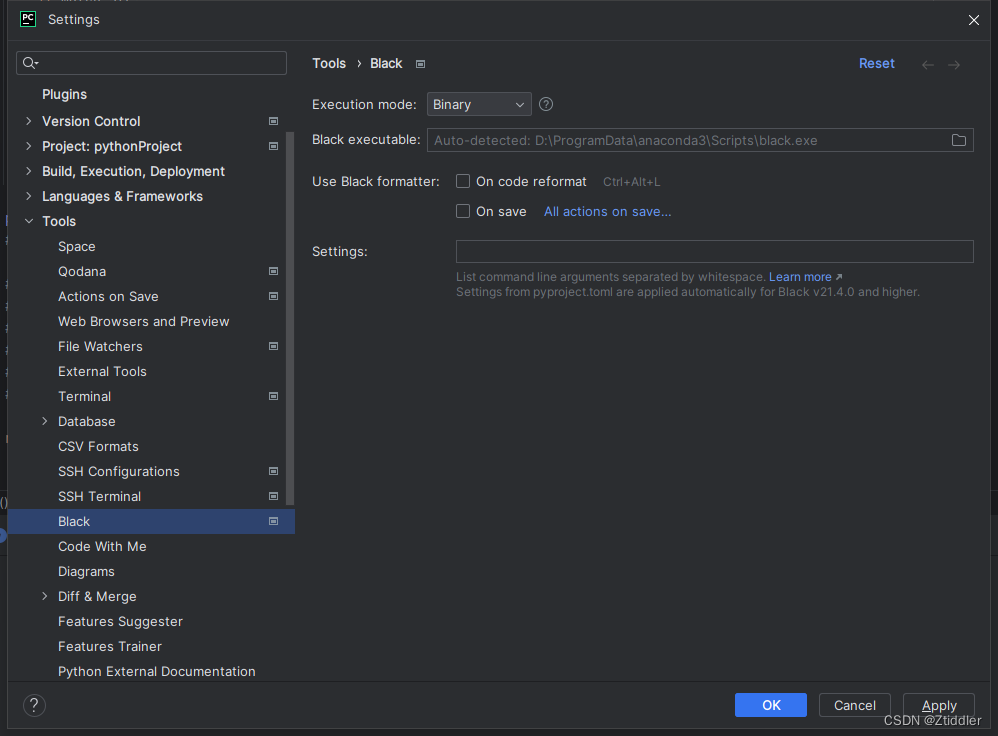Enable the On code reformat checkbox
The image size is (998, 736).
click(x=463, y=181)
